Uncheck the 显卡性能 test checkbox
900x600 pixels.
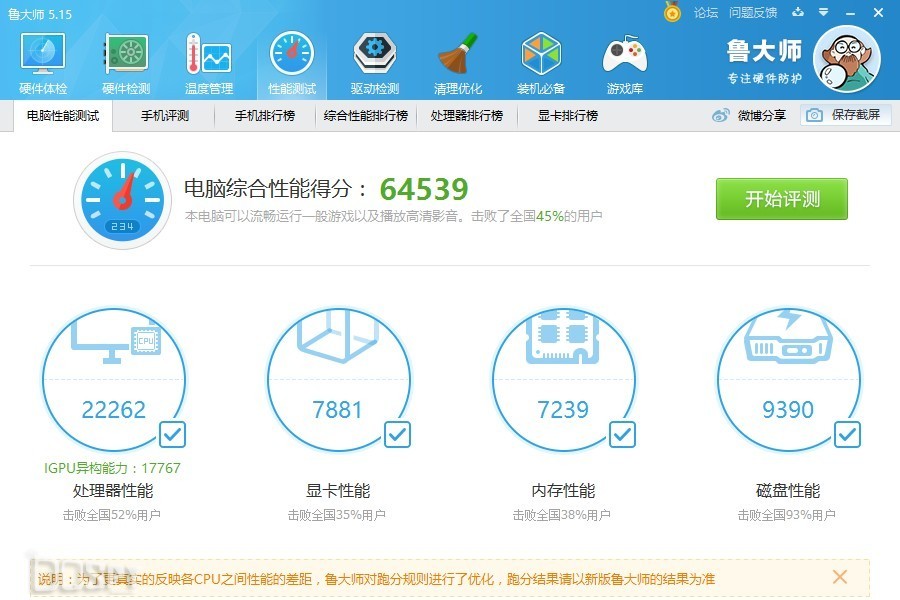(397, 434)
